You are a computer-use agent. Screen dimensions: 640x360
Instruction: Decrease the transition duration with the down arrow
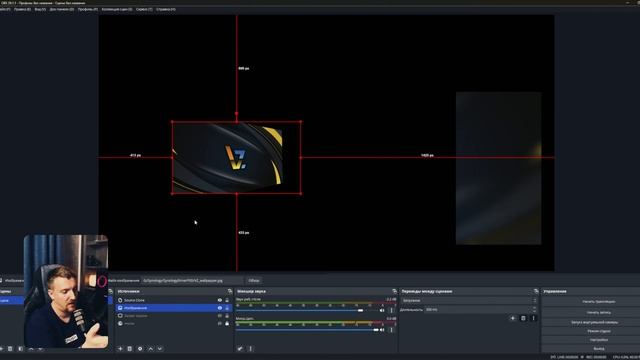pos(534,311)
